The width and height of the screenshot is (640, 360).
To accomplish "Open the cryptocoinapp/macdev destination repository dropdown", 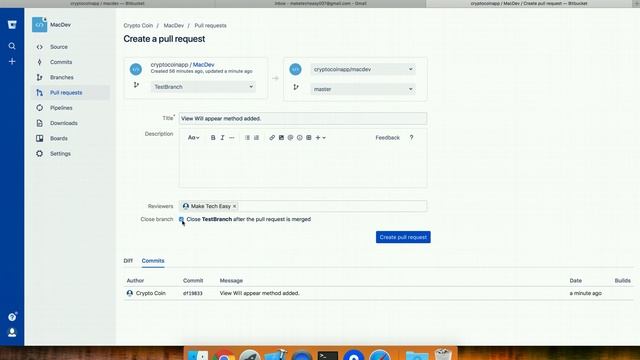I will click(362, 69).
